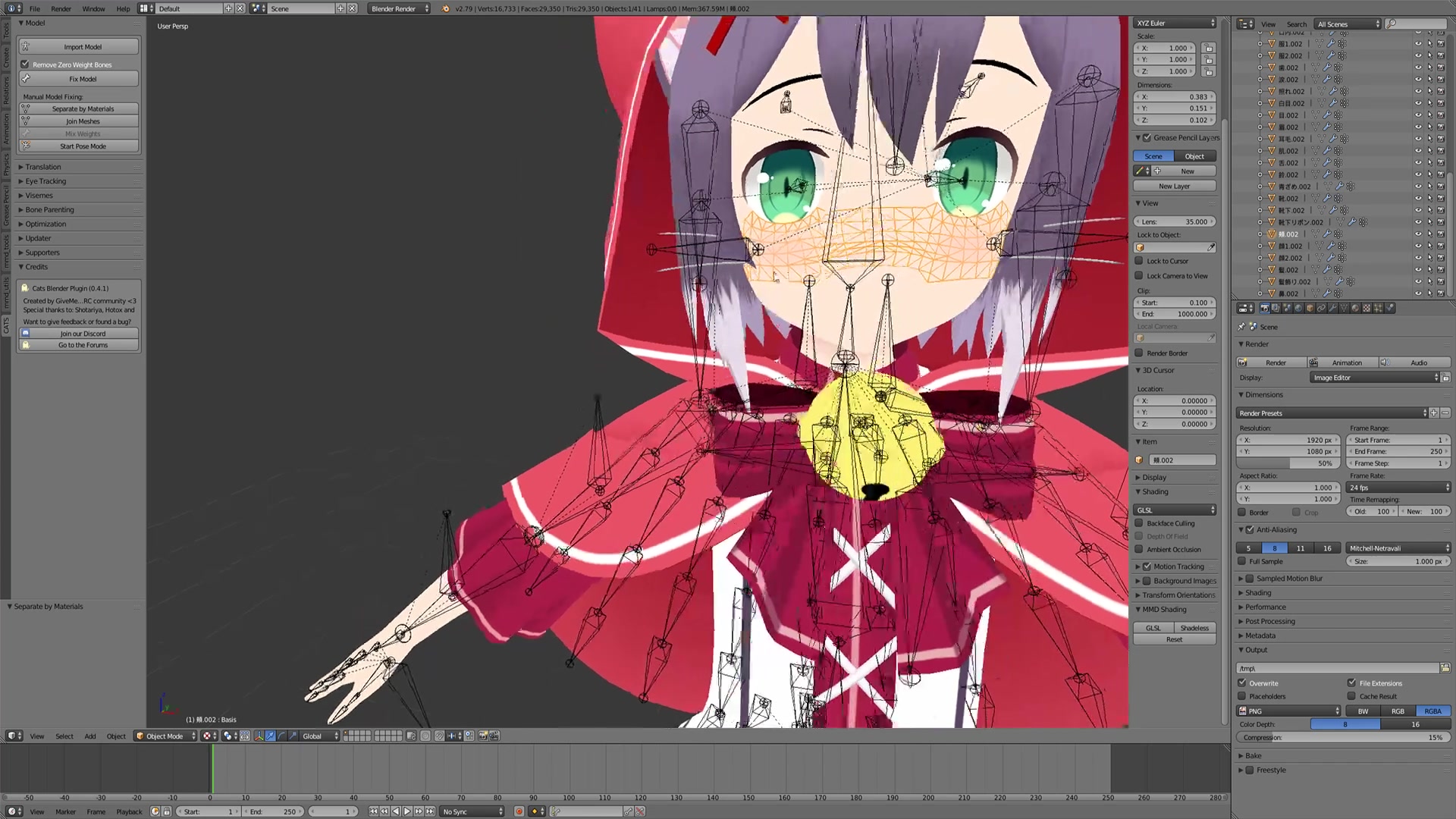Toggle the Lock Camera to View checkbox
Screen dimensions: 1456x819
coord(1139,276)
